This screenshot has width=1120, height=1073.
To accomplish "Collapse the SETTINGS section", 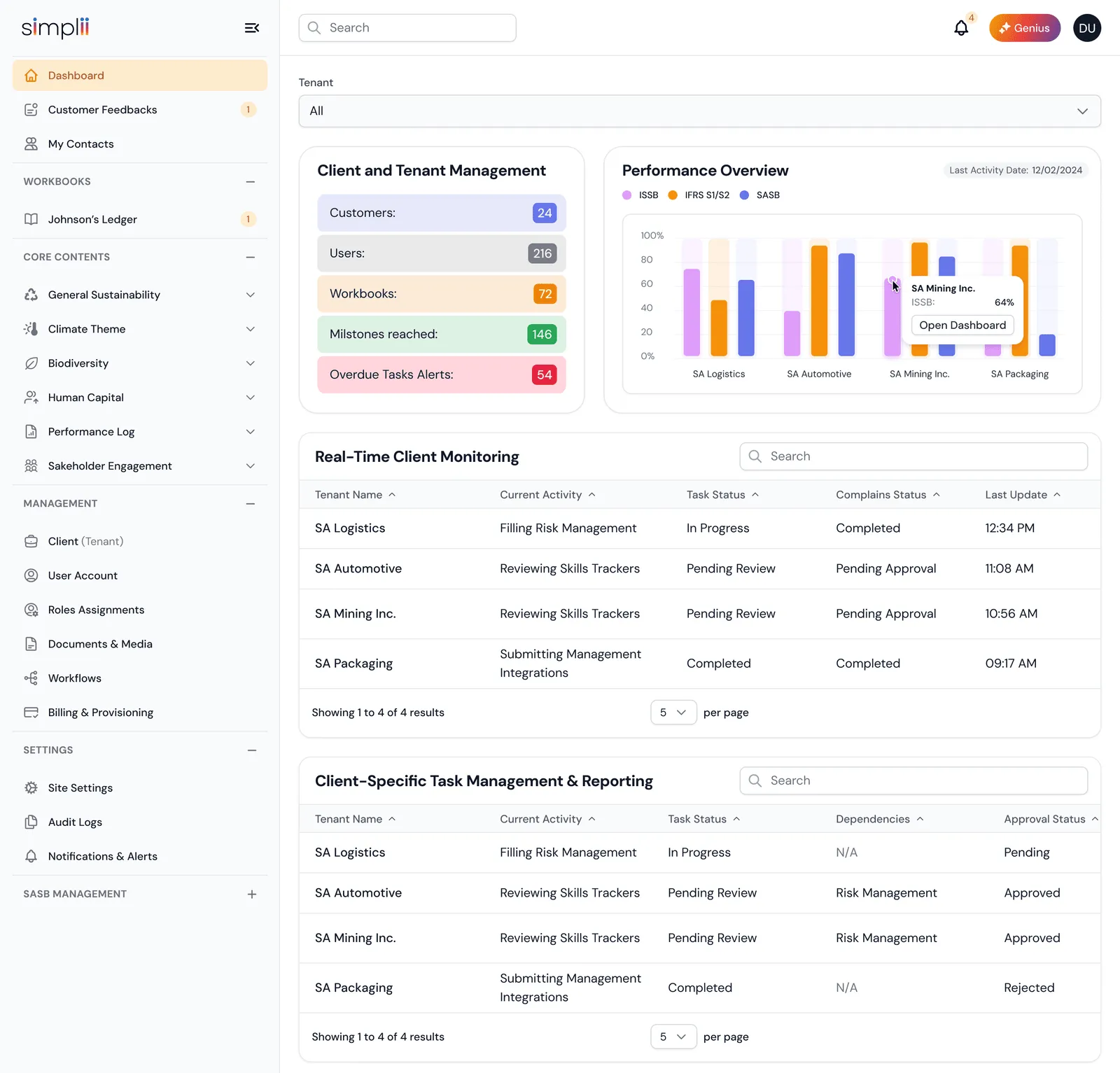I will (252, 750).
